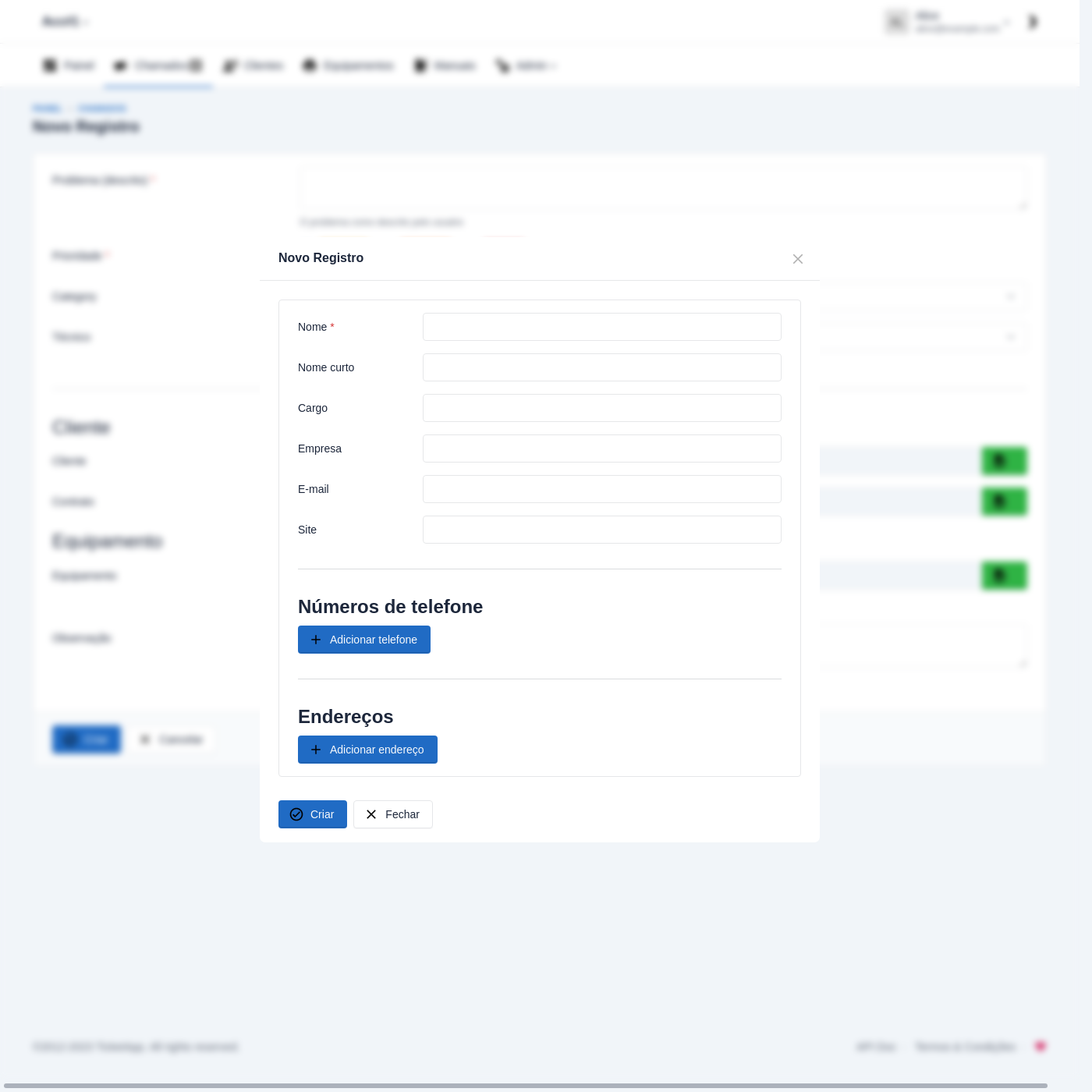This screenshot has height=1092, width=1092.
Task: Open the Painel tab in the navigation bar
Action: [69, 66]
